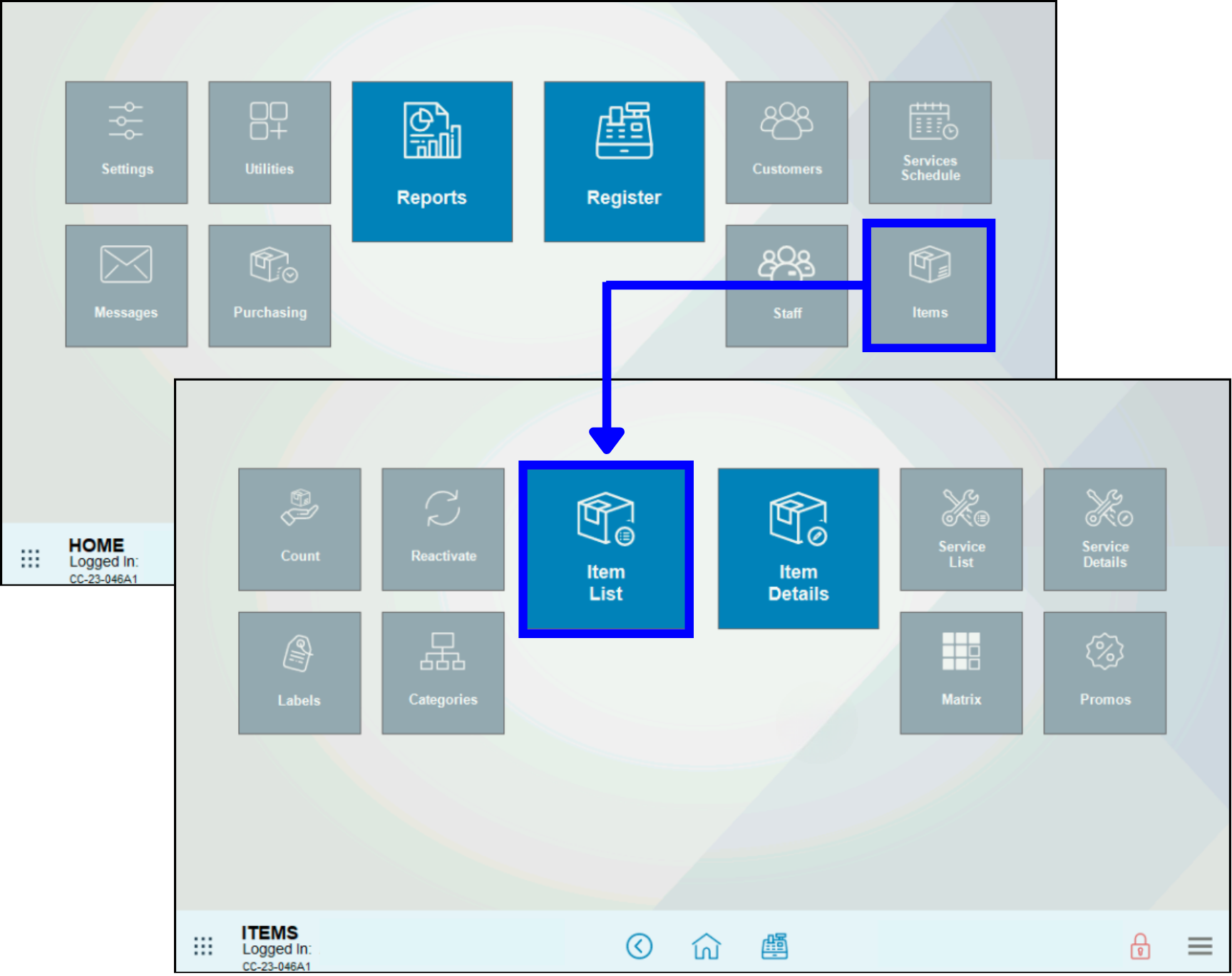Open the dotted grid menu beside ITEMS
Viewport: 1232px width, 976px height.
(203, 946)
